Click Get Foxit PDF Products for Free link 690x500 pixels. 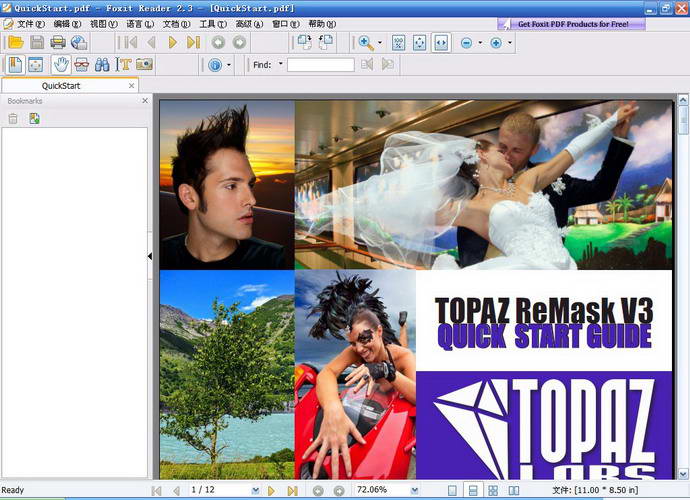click(572, 24)
